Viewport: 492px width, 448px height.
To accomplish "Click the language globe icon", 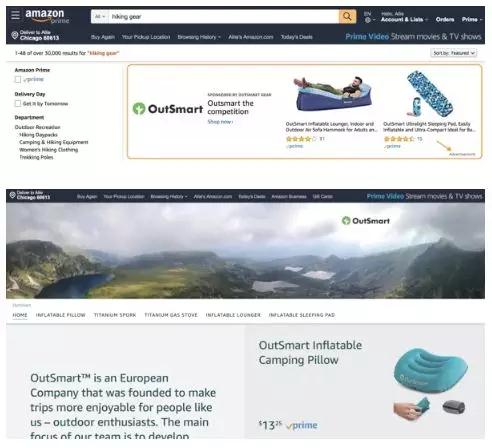I will point(368,20).
